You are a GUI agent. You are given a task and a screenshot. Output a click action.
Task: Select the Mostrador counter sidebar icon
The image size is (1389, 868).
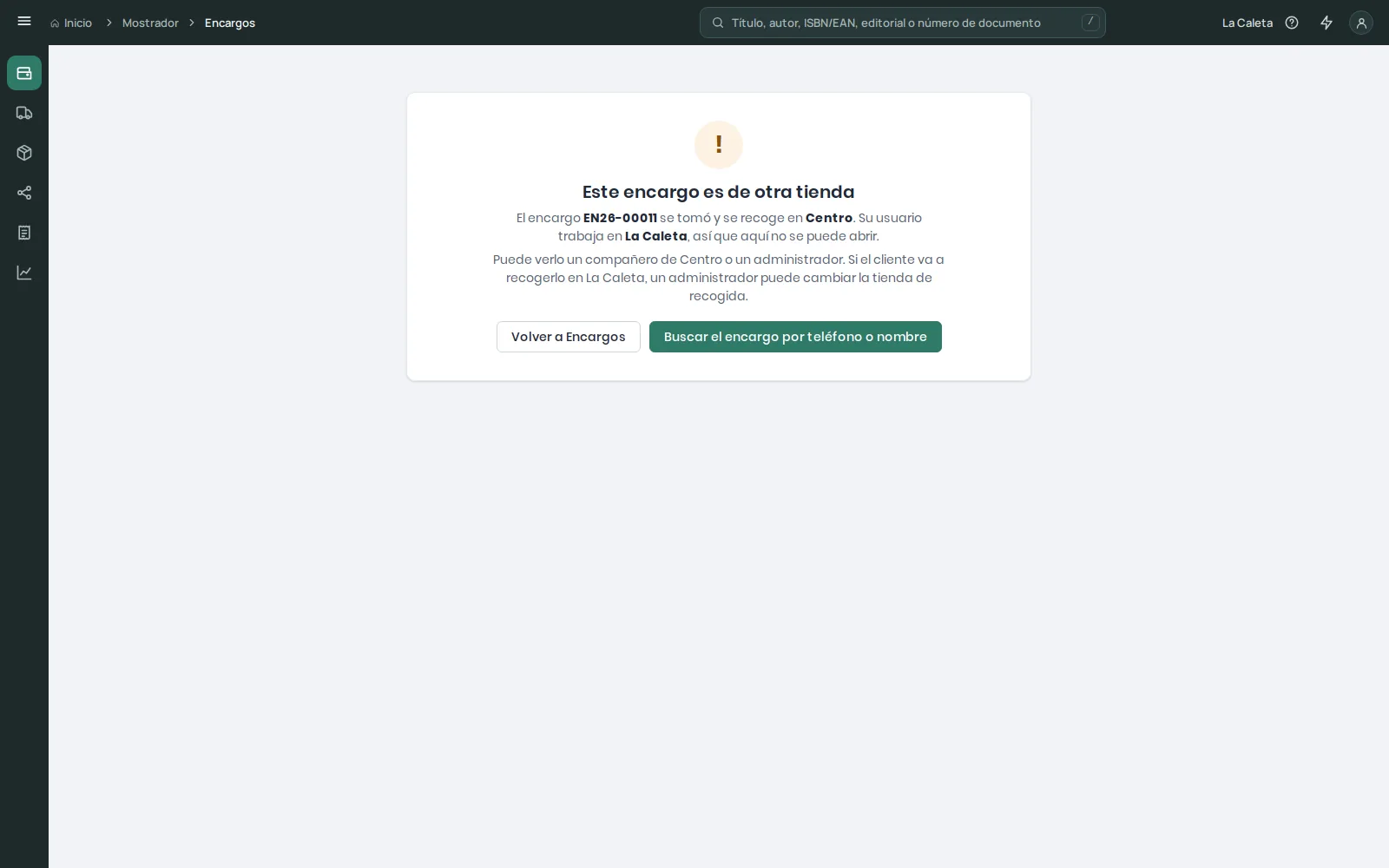click(x=24, y=73)
